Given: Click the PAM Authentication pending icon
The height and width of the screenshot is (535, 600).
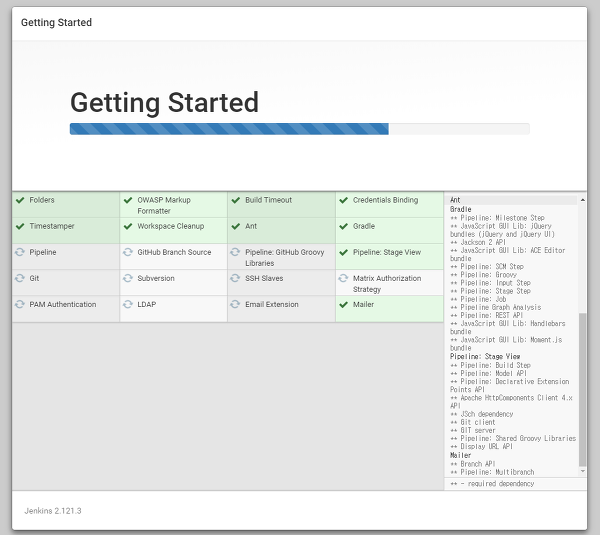Looking at the screenshot, I should point(20,304).
